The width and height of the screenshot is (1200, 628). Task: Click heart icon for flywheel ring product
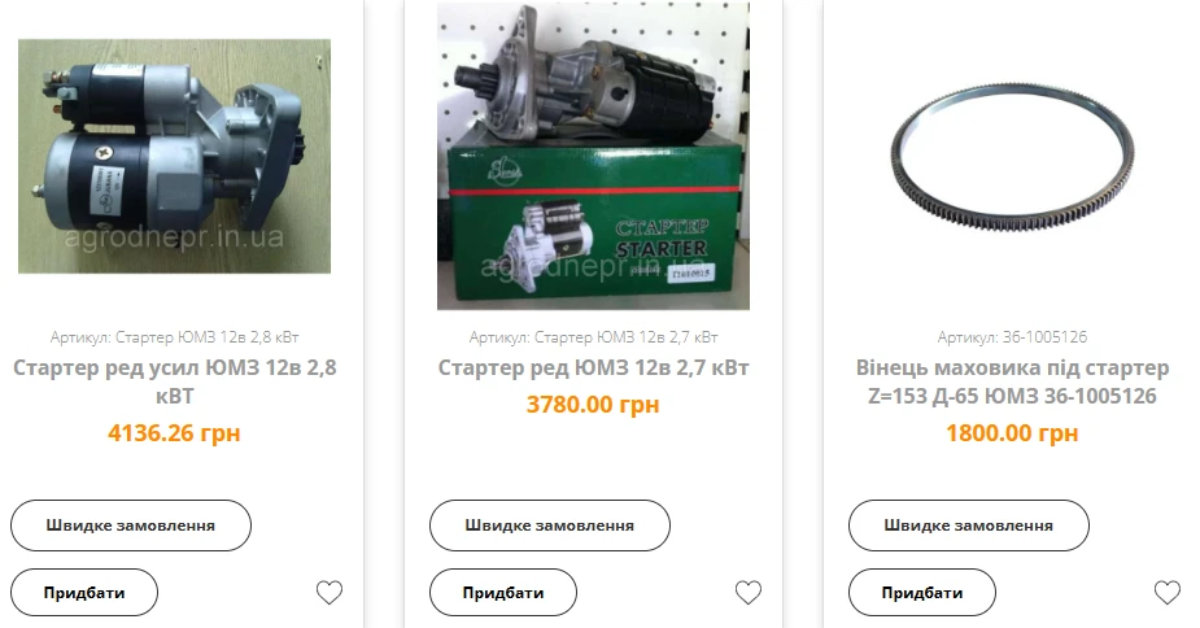(x=1167, y=593)
